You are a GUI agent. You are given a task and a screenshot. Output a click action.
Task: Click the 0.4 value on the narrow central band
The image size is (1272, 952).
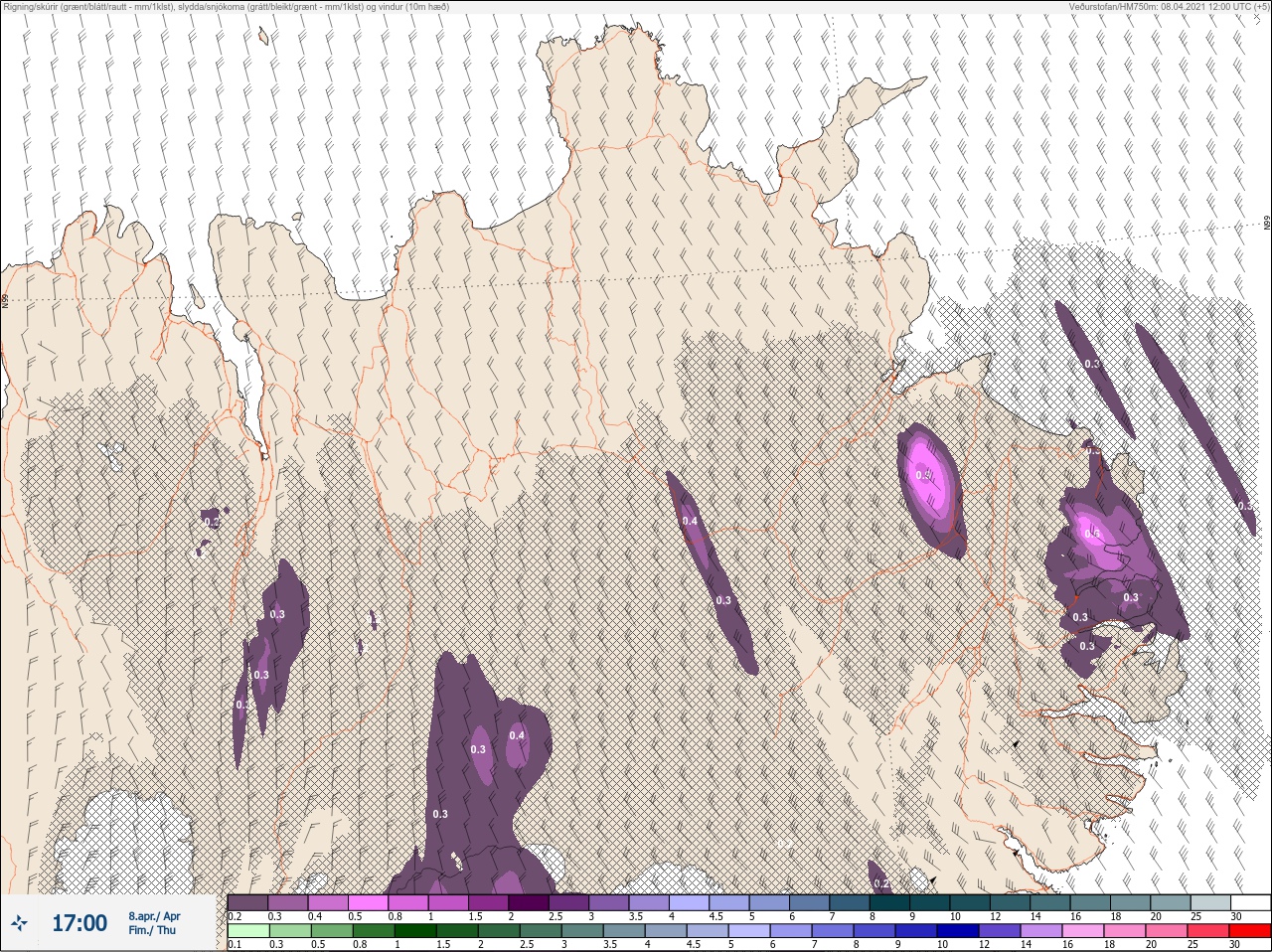(x=690, y=521)
